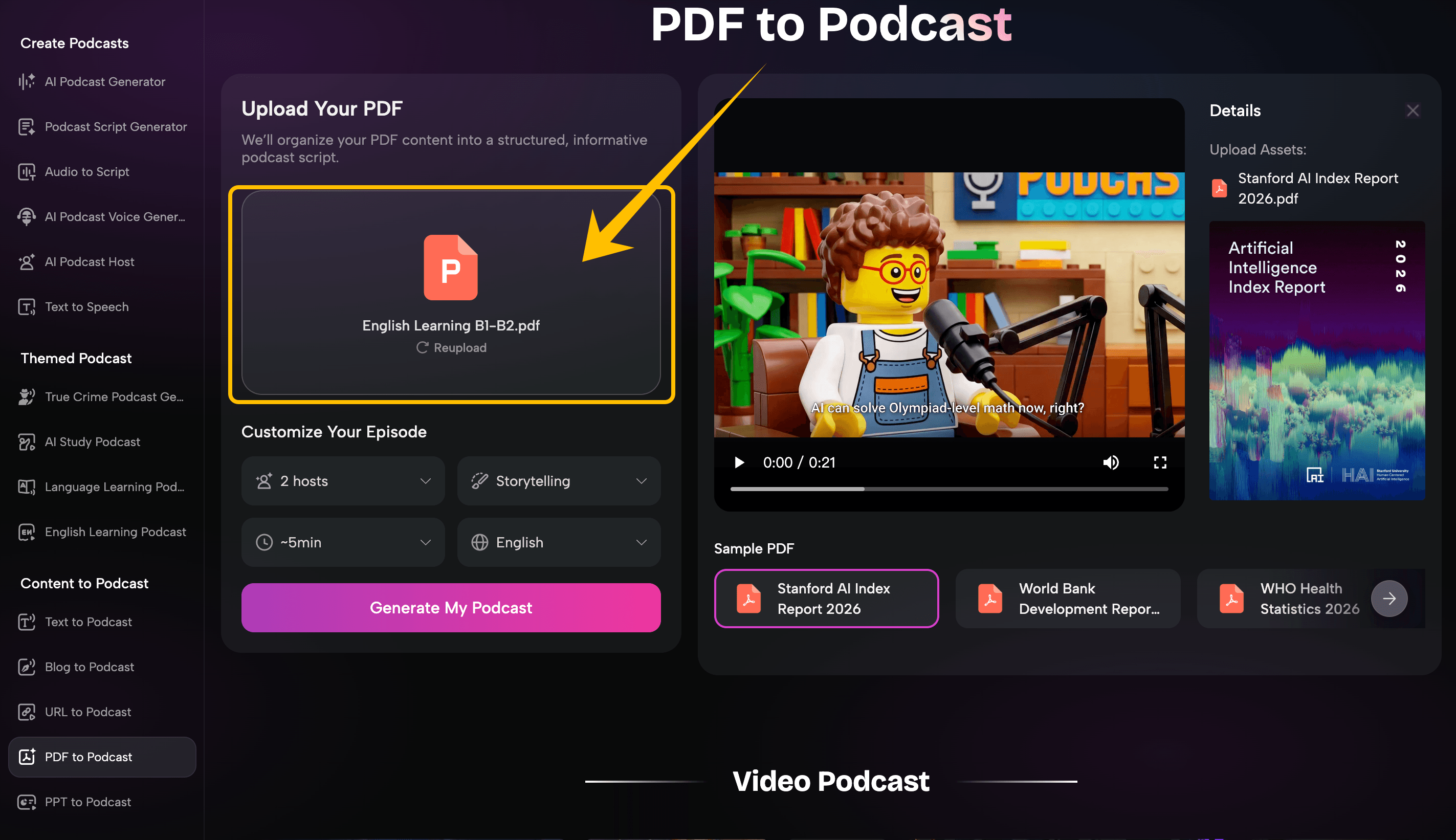
Task: Click PDF icon on WHO Health Statistics card
Action: (1231, 598)
